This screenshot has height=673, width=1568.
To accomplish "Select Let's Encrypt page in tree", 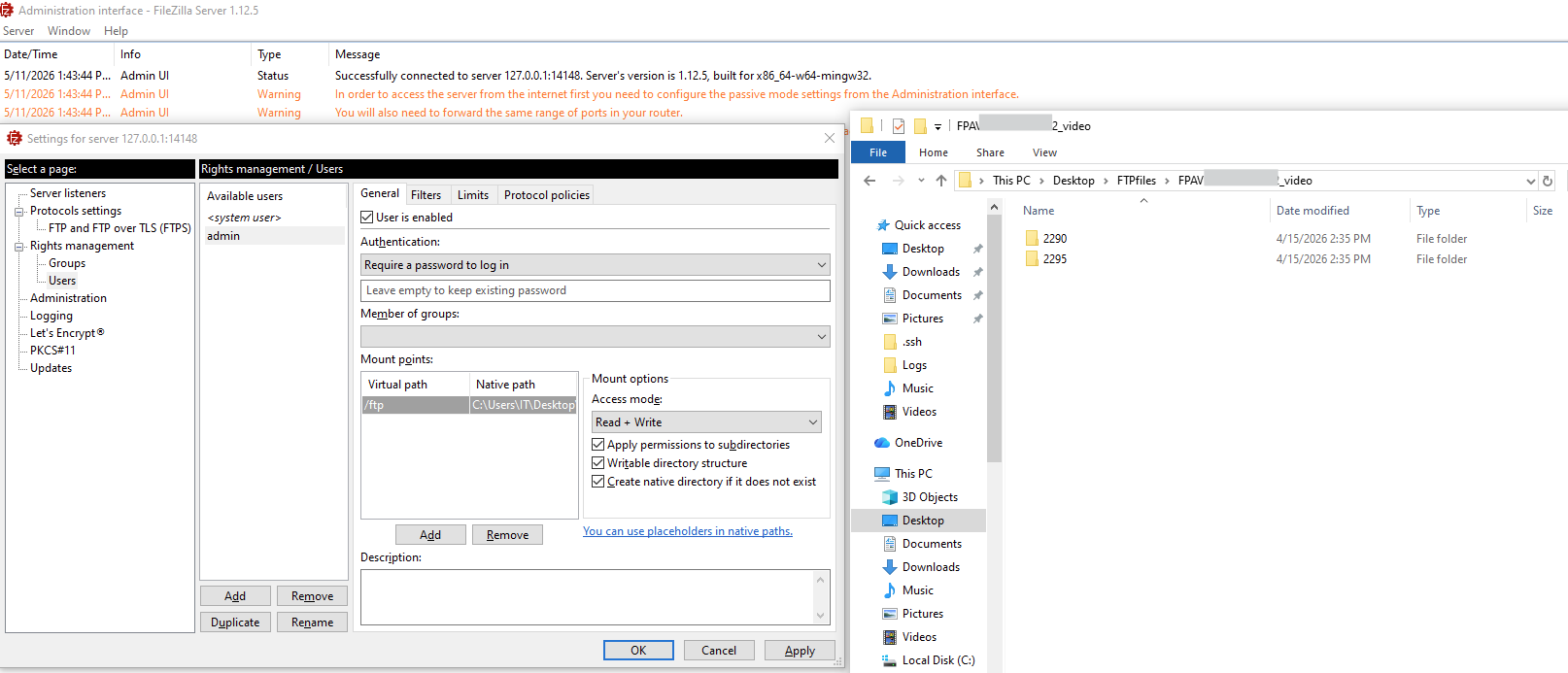I will [x=67, y=333].
